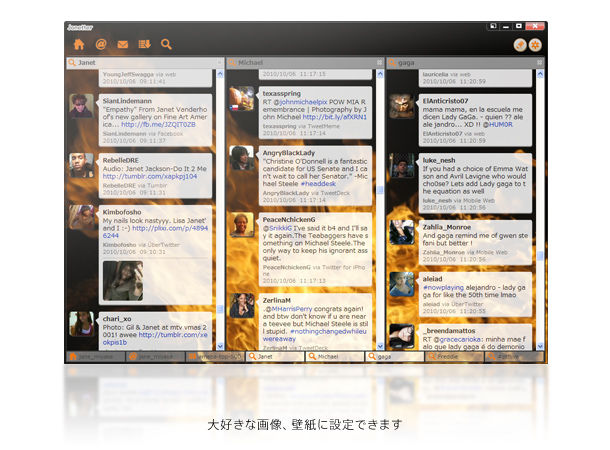Click the search icon in Michael column header
Screen dimensions: 610x450
(x=232, y=63)
